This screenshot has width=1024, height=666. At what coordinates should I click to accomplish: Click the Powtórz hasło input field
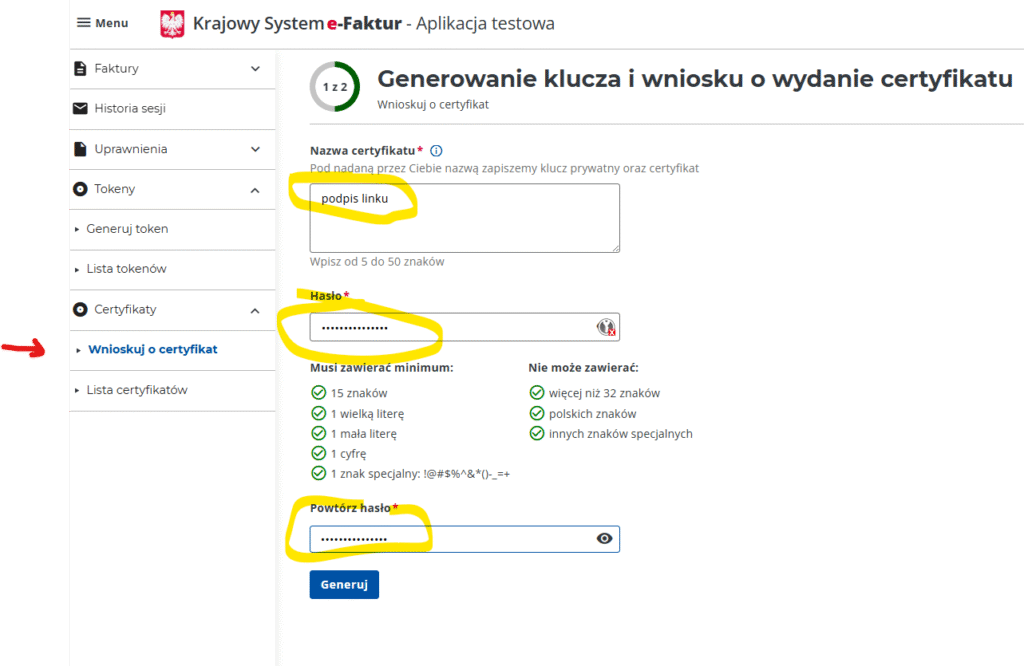click(450, 539)
